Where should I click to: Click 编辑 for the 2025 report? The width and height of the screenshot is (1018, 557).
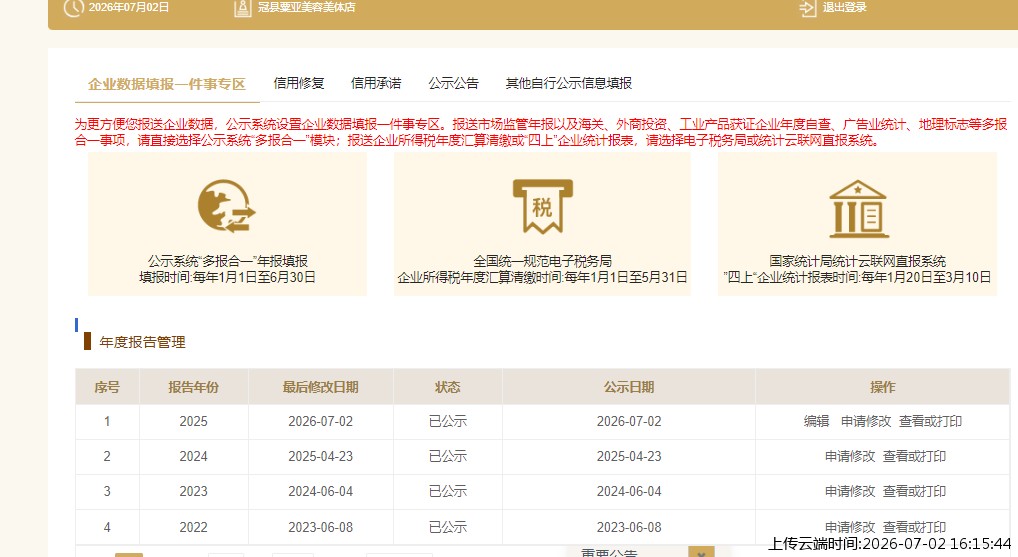tap(817, 421)
